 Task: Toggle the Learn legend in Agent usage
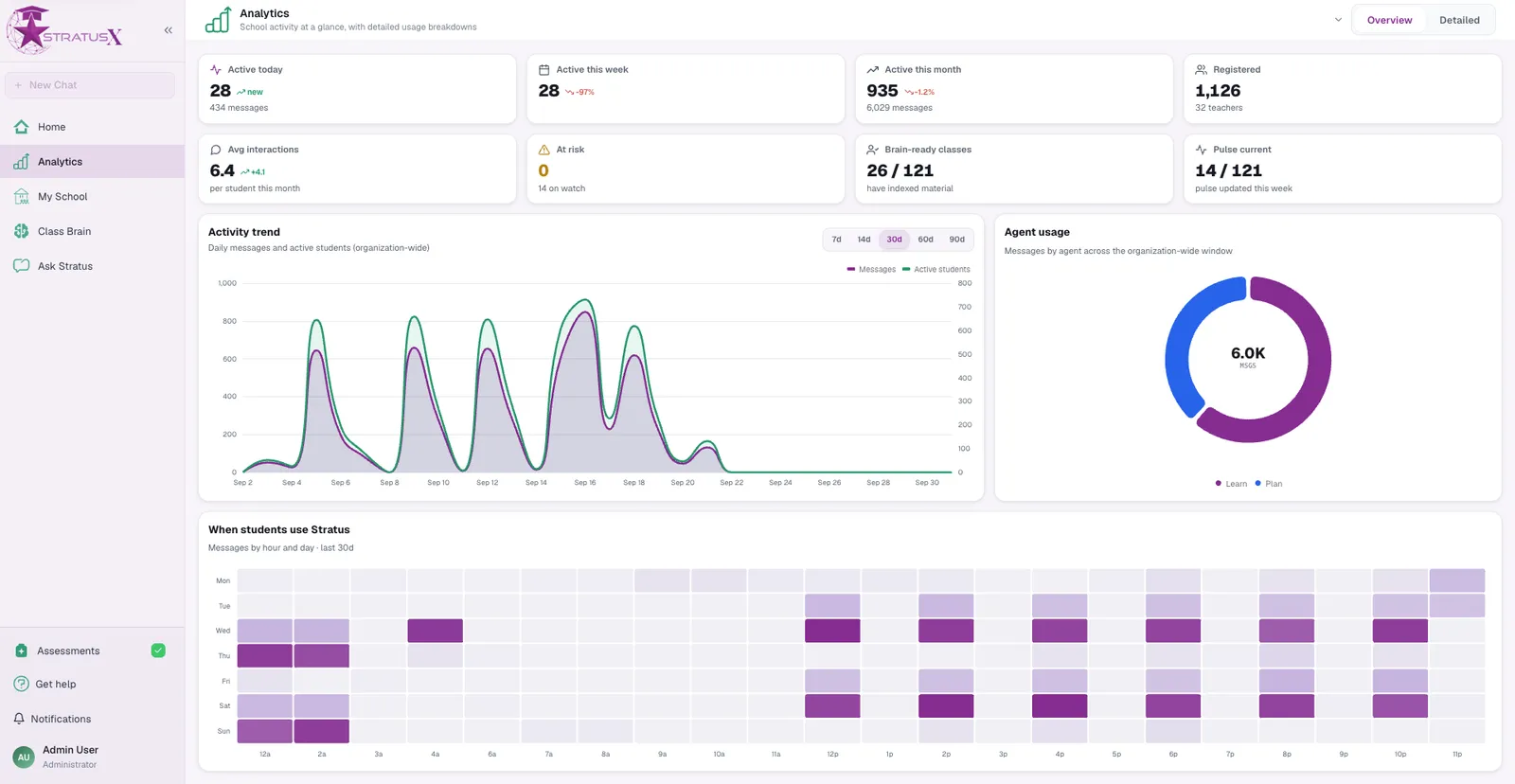1231,484
